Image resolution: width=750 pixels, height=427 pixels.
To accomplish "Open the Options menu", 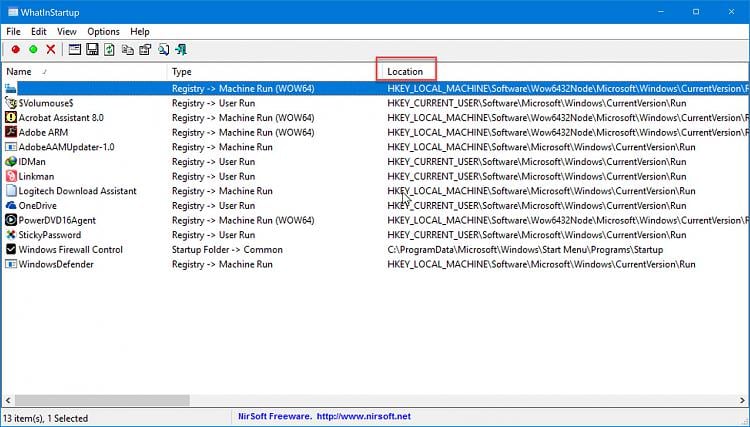I will (x=103, y=32).
